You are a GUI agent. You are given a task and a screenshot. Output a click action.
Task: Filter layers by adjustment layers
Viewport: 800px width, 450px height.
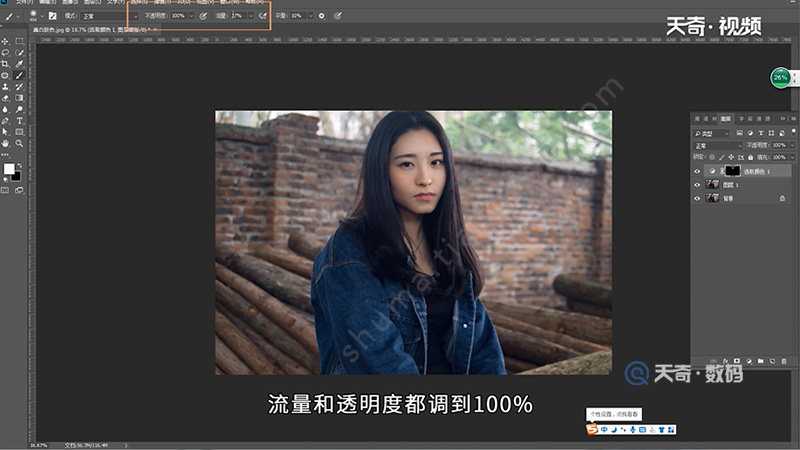[750, 133]
